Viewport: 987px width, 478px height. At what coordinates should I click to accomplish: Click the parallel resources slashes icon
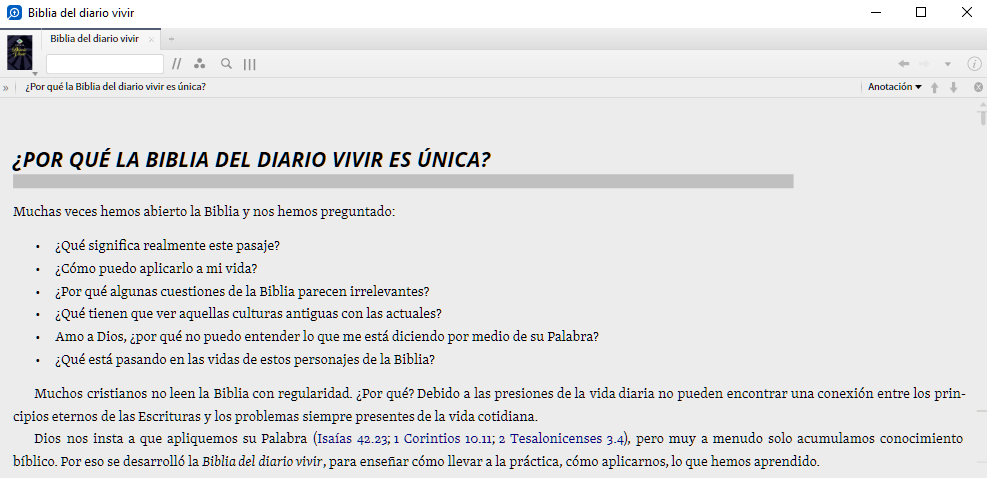(x=177, y=64)
